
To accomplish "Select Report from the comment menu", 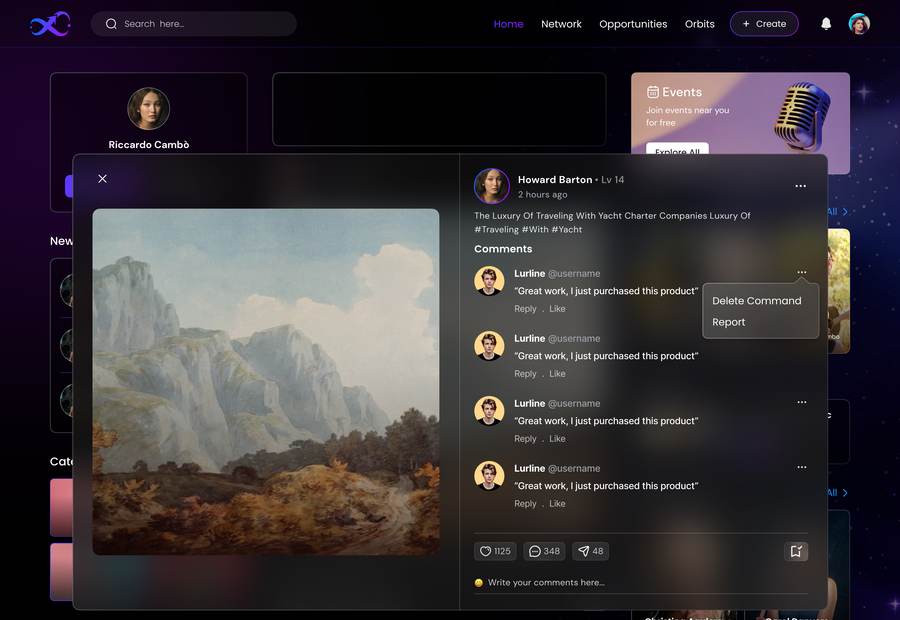I will click(728, 322).
